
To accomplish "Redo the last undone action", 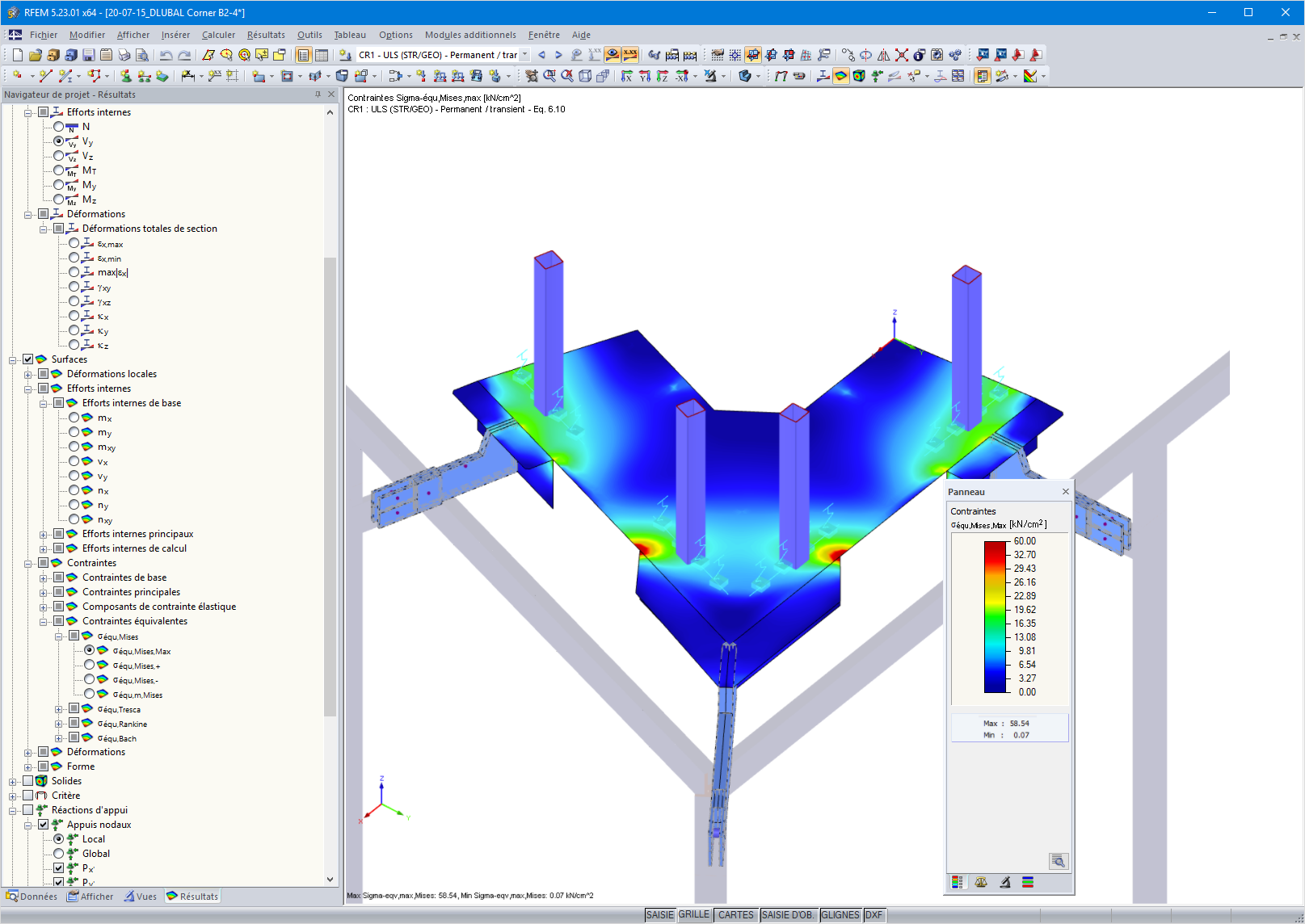I will click(x=184, y=55).
